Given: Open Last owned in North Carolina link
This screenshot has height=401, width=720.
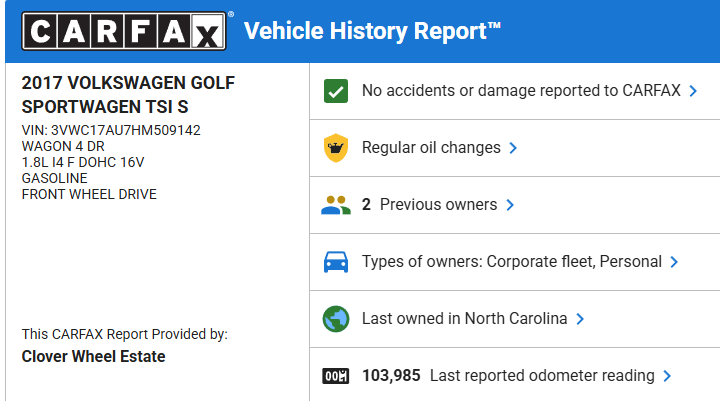Looking at the screenshot, I should click(464, 319).
